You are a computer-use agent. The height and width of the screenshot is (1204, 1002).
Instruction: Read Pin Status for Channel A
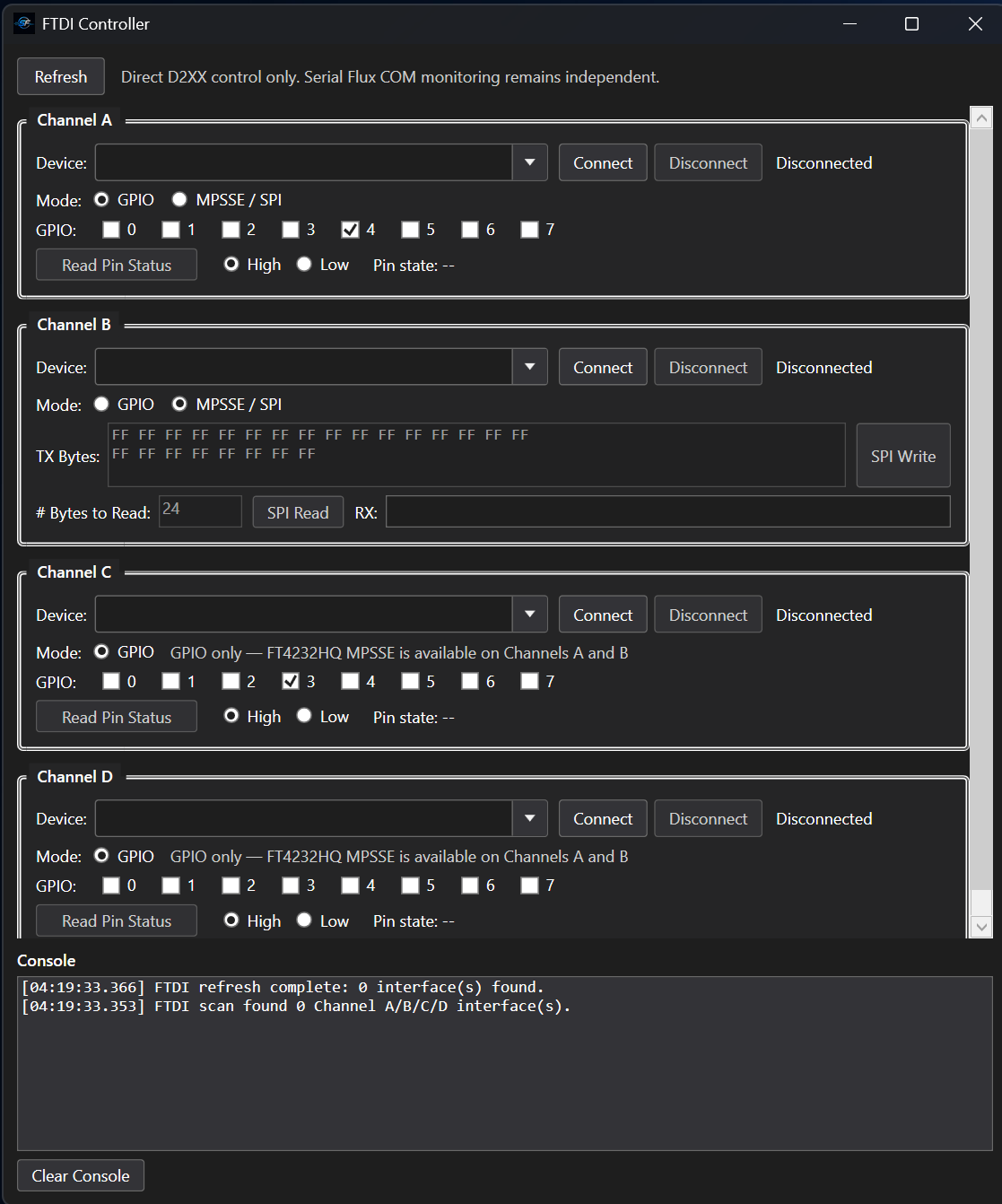tap(117, 265)
